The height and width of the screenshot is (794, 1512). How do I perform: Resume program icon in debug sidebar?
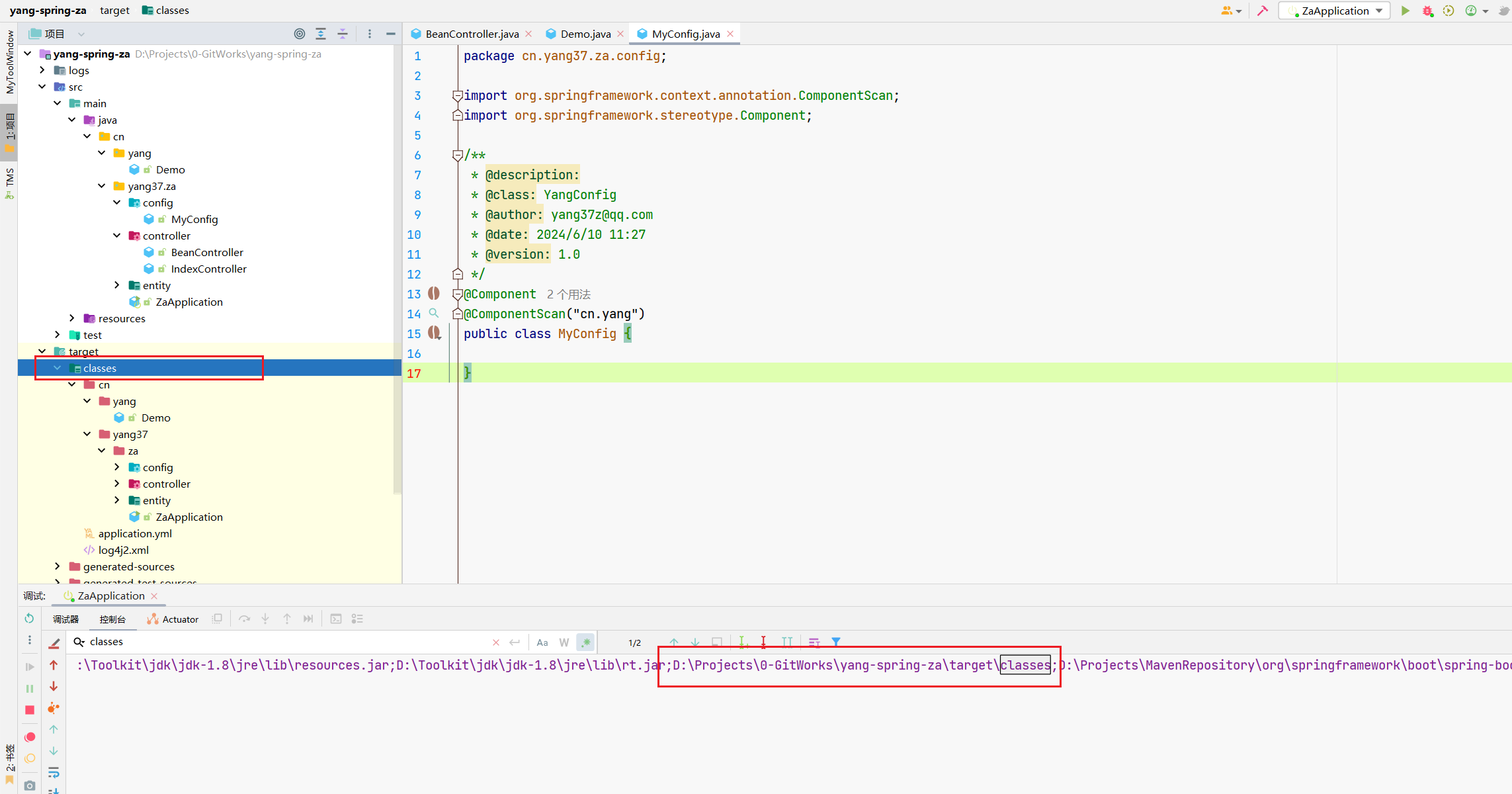(30, 666)
